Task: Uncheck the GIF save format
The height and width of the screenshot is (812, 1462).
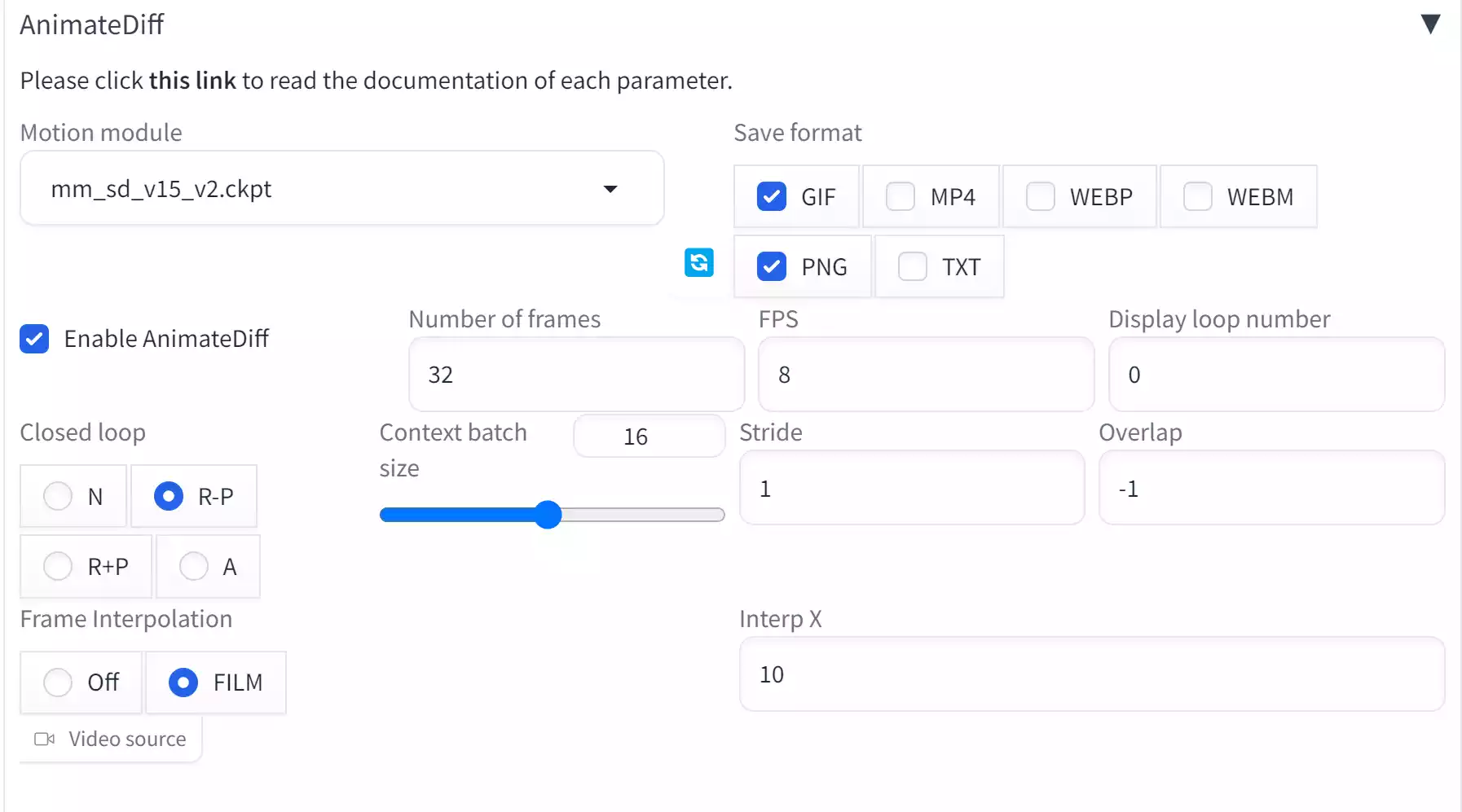Action: (x=771, y=197)
